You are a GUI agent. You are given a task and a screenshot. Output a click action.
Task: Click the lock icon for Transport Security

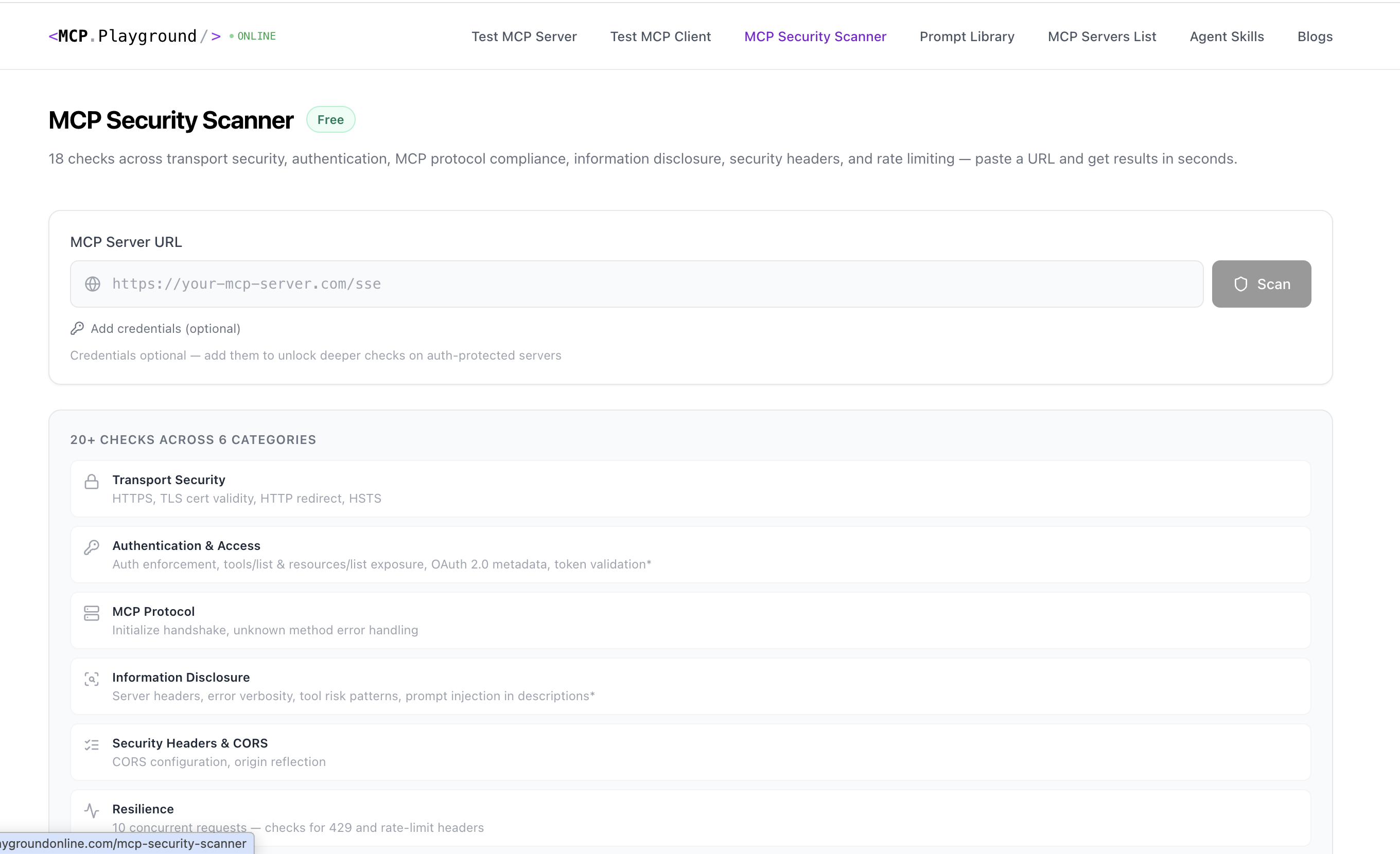[x=92, y=481]
